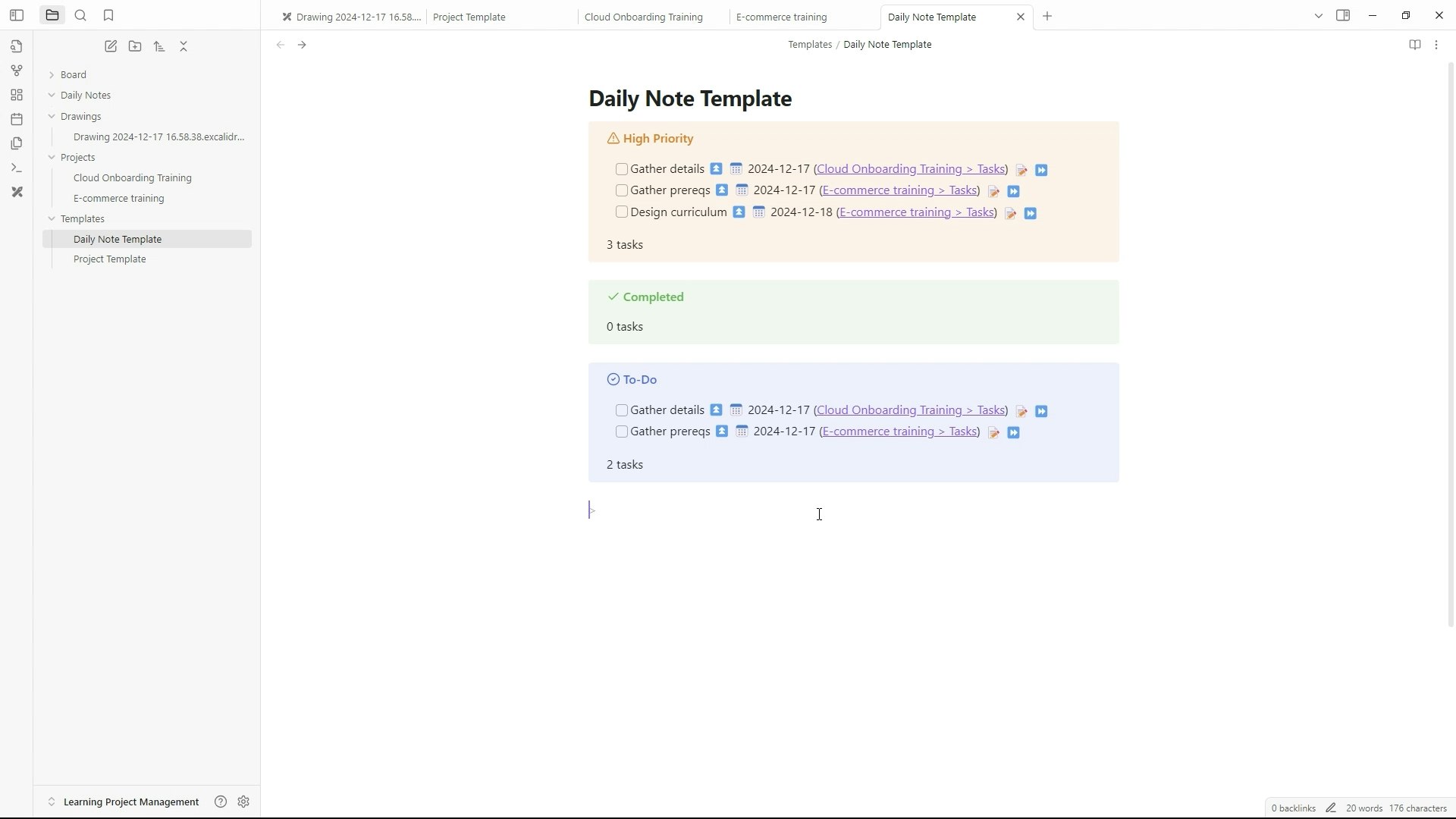This screenshot has width=1456, height=819.
Task: Open the tab list dropdown arrow
Action: tap(1318, 16)
